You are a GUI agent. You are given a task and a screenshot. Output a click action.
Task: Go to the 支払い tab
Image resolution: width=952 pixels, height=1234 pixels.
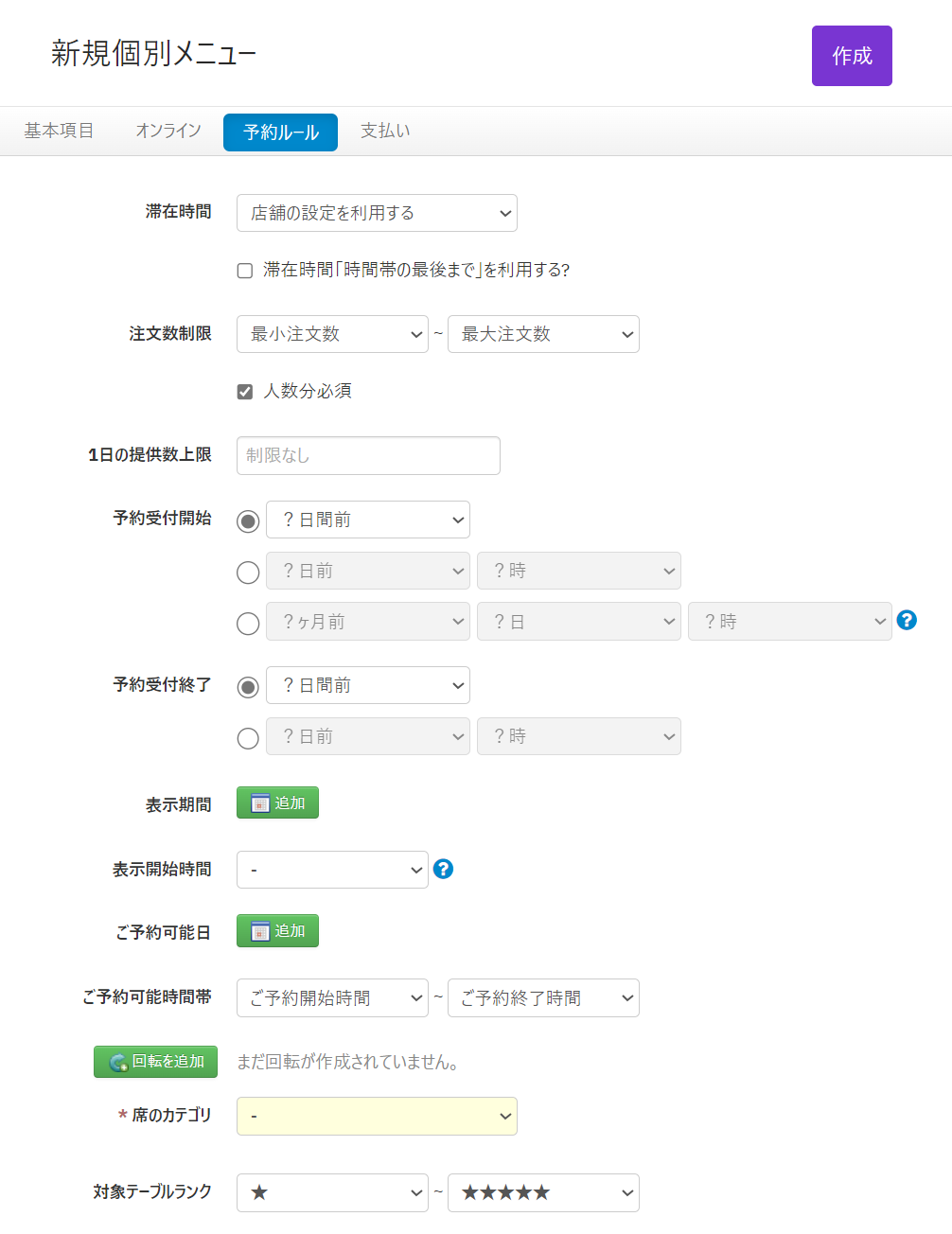(385, 131)
